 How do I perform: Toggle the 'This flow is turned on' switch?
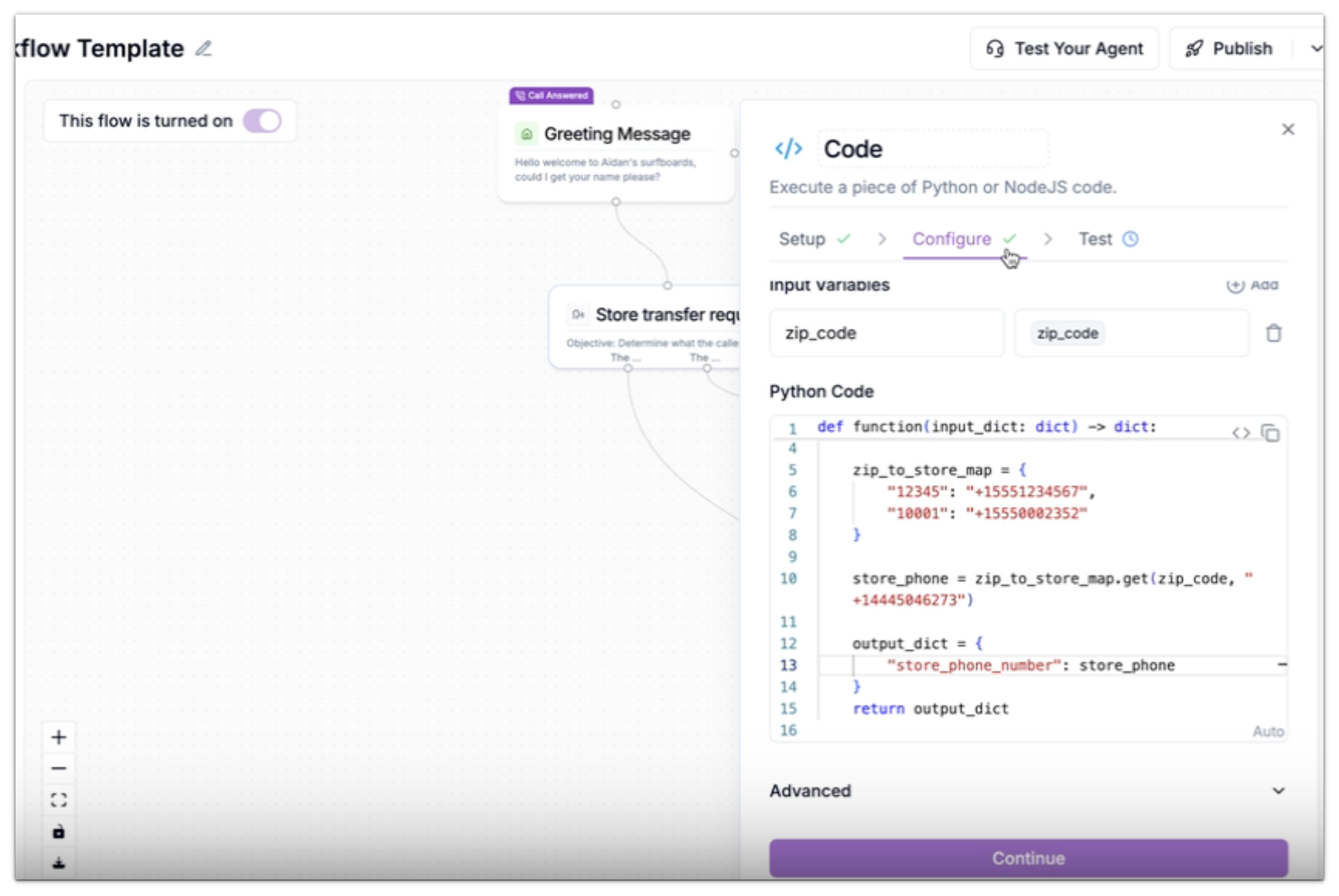[262, 121]
